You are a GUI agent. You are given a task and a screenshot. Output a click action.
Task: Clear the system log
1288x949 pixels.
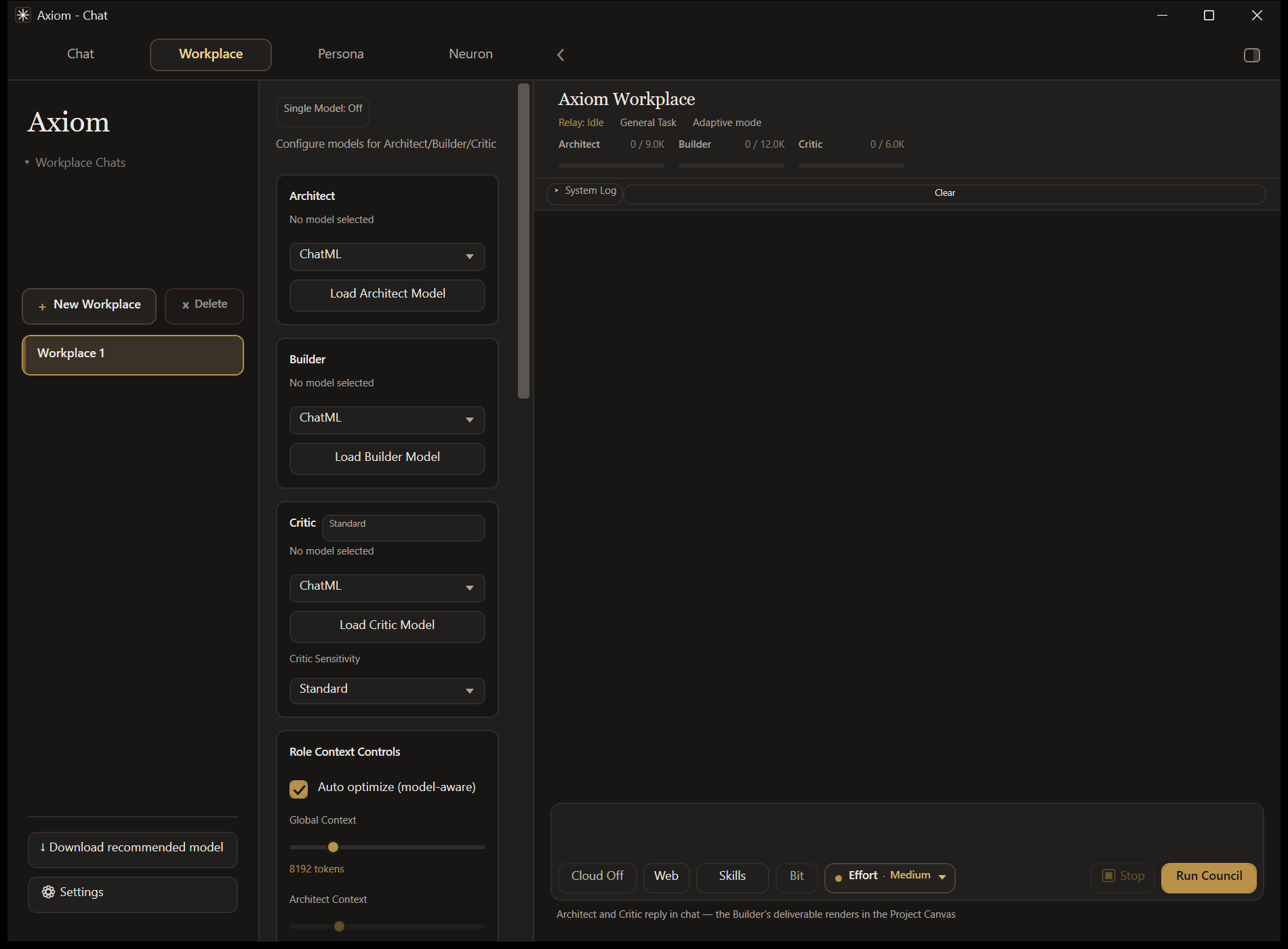tap(944, 194)
